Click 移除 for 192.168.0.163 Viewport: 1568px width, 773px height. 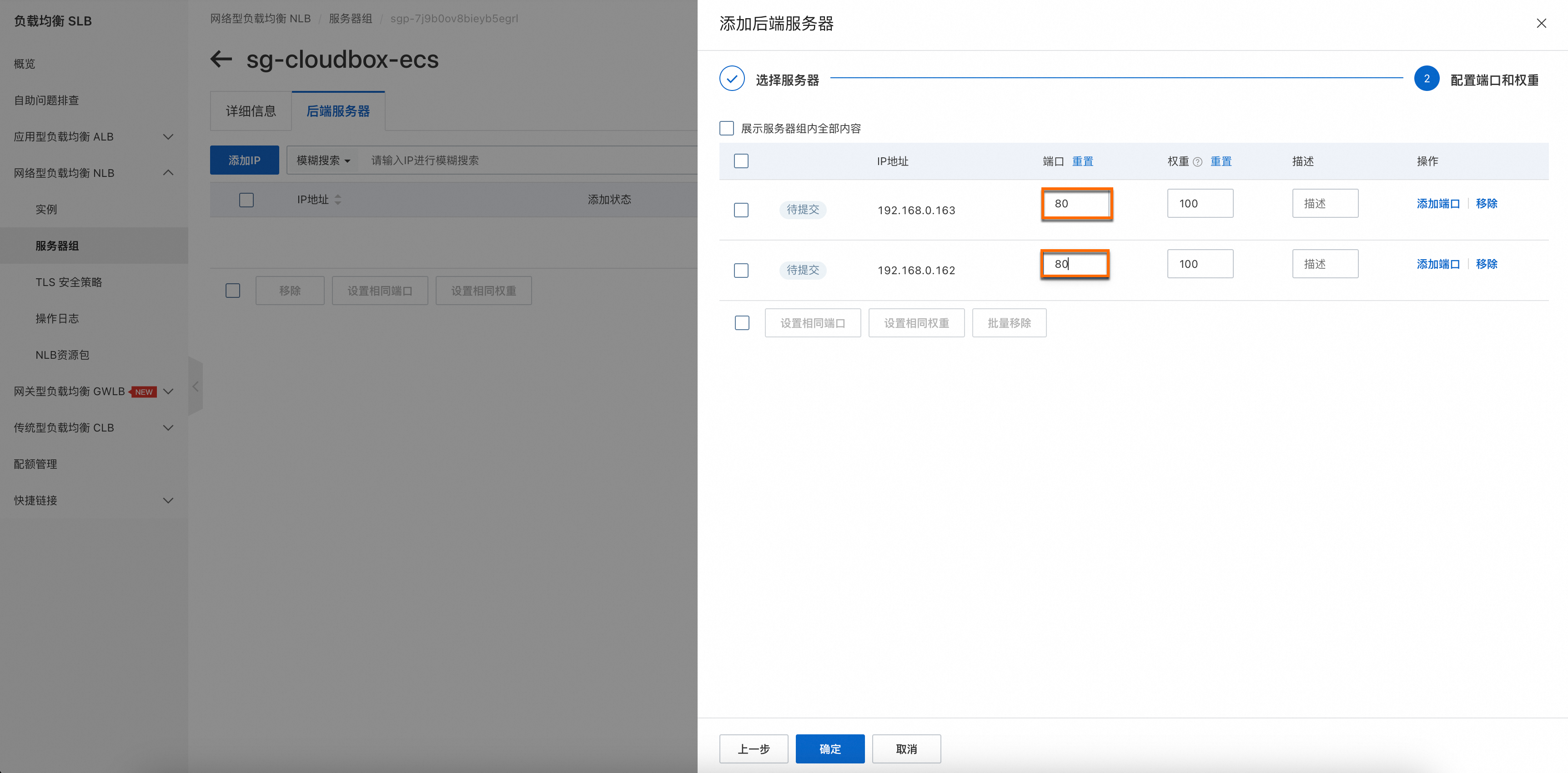click(1487, 203)
